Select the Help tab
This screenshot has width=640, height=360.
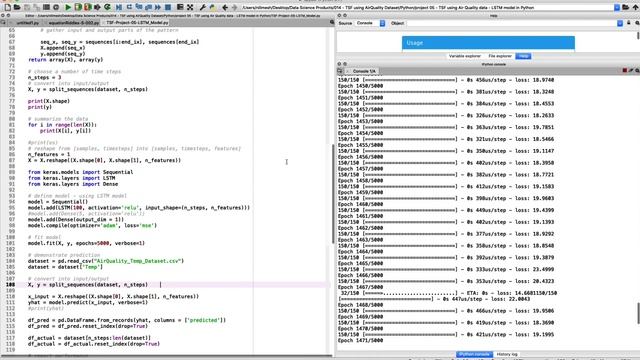[523, 56]
